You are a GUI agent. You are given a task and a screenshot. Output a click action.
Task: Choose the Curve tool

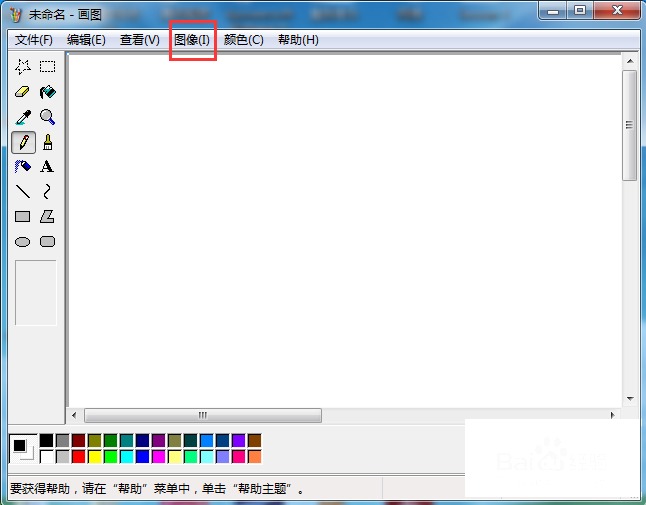click(47, 192)
